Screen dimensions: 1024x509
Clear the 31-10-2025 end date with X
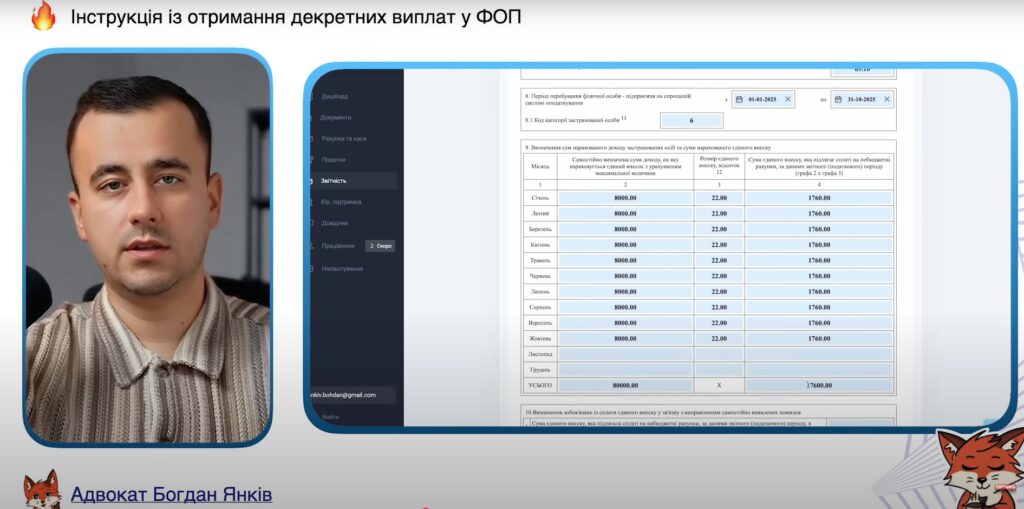coord(887,99)
